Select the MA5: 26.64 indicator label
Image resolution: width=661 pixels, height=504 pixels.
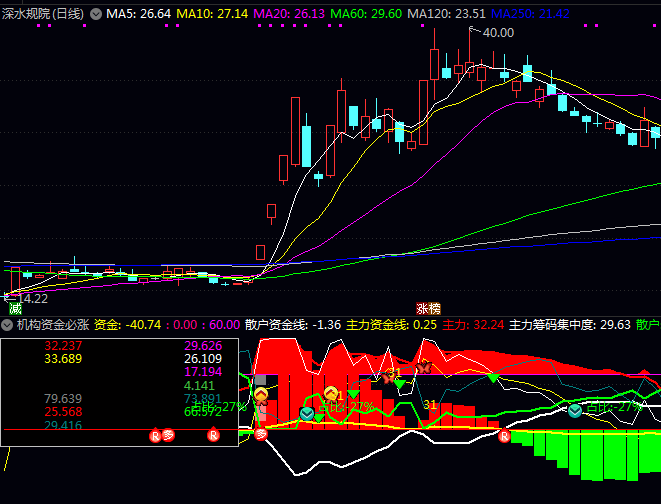[138, 14]
